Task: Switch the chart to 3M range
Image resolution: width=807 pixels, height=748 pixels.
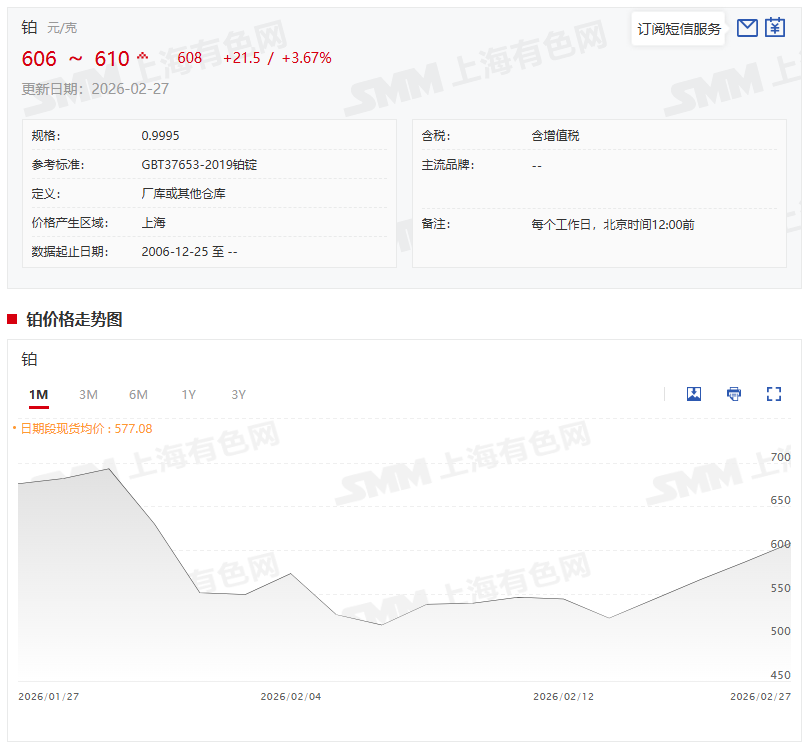Action: point(88,395)
